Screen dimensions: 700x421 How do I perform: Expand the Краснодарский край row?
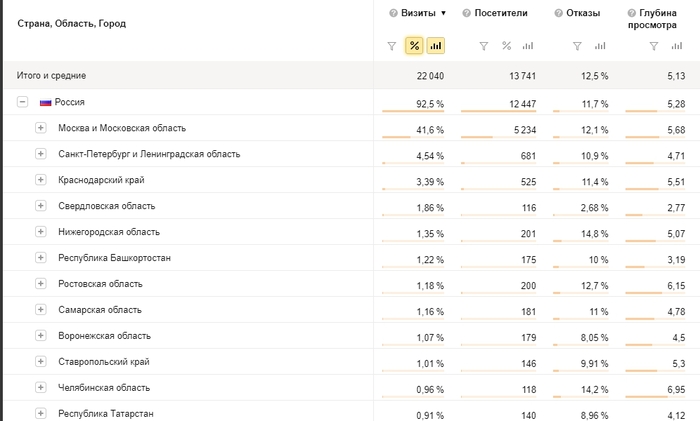tap(41, 180)
